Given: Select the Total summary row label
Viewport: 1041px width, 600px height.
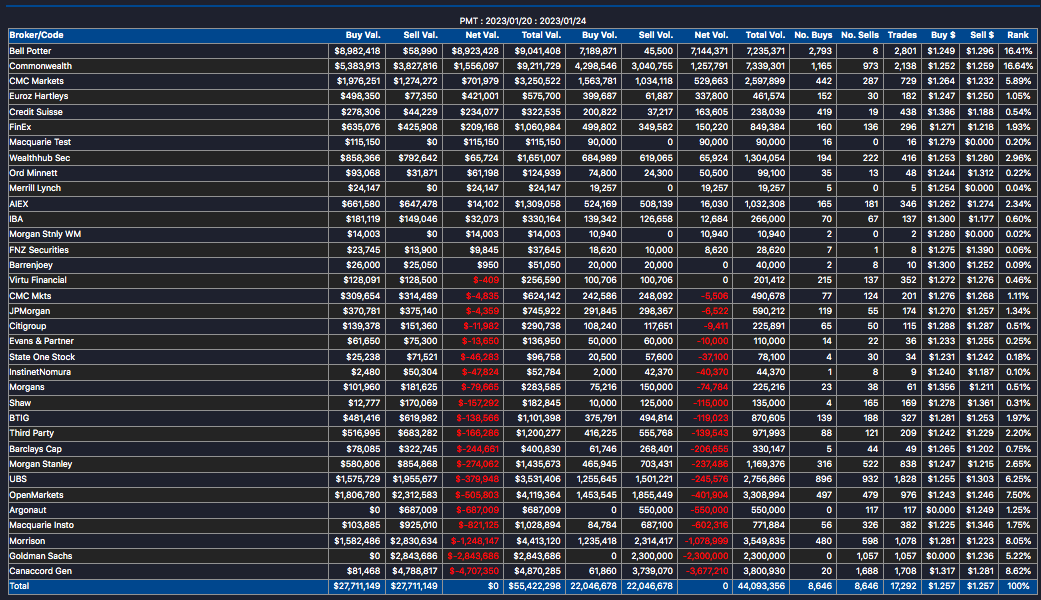Looking at the screenshot, I should [x=19, y=586].
